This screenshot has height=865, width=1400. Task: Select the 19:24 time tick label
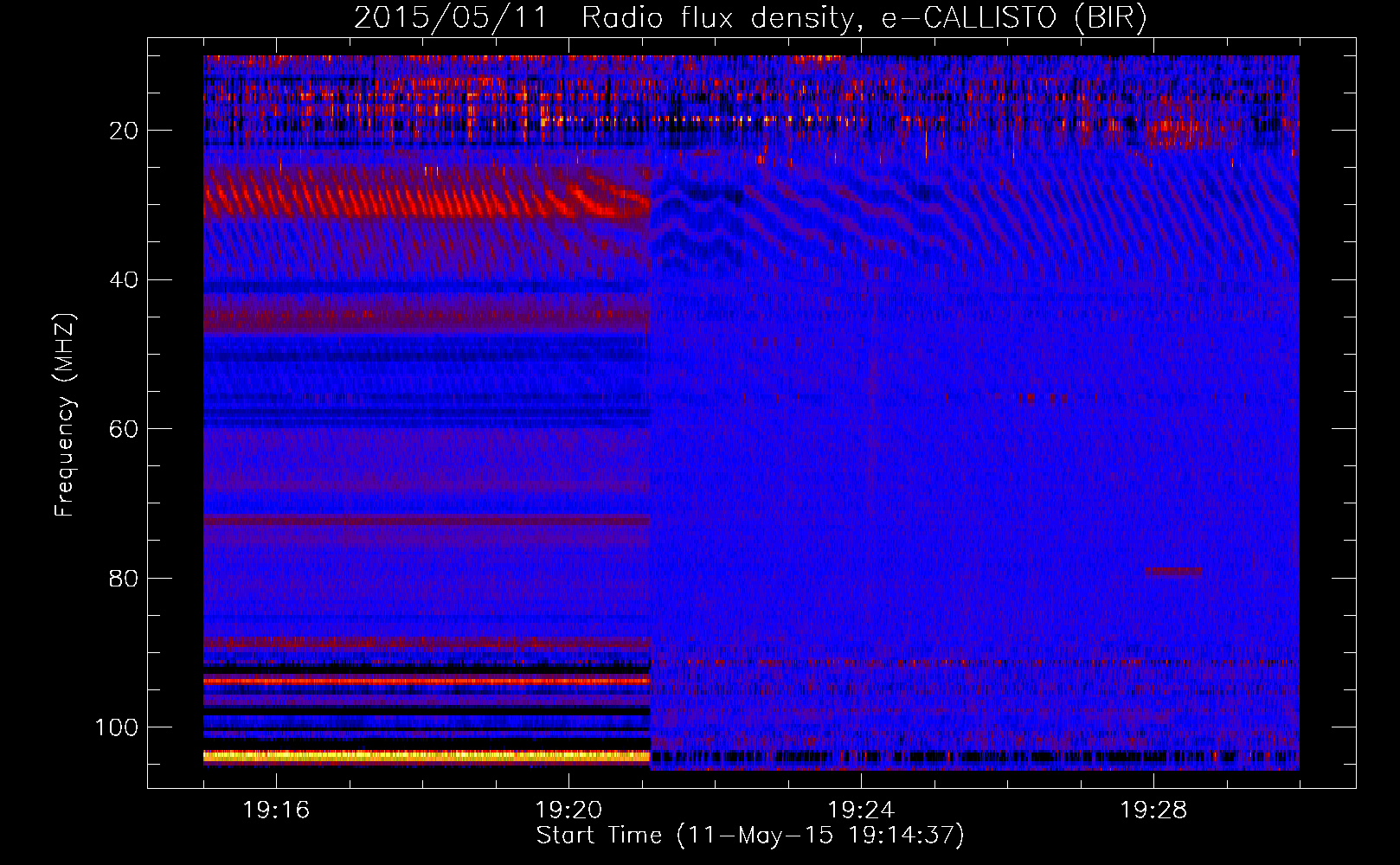pyautogui.click(x=861, y=811)
